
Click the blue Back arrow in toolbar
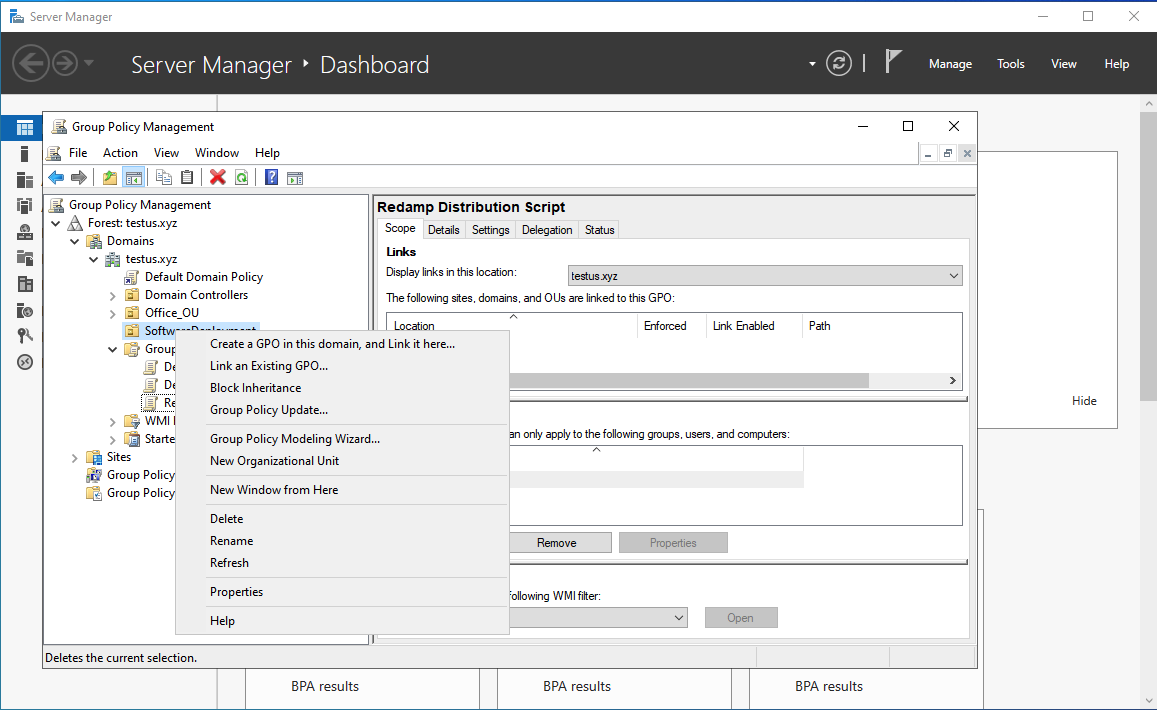(x=56, y=178)
